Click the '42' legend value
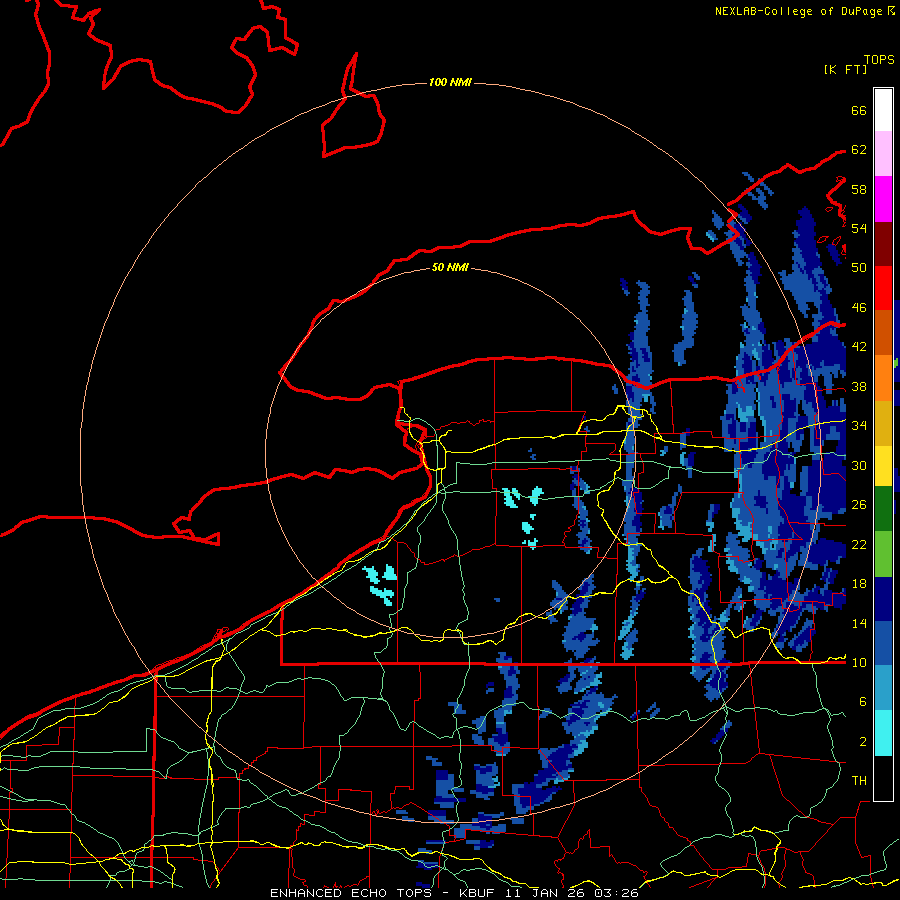This screenshot has width=900, height=900. [859, 346]
